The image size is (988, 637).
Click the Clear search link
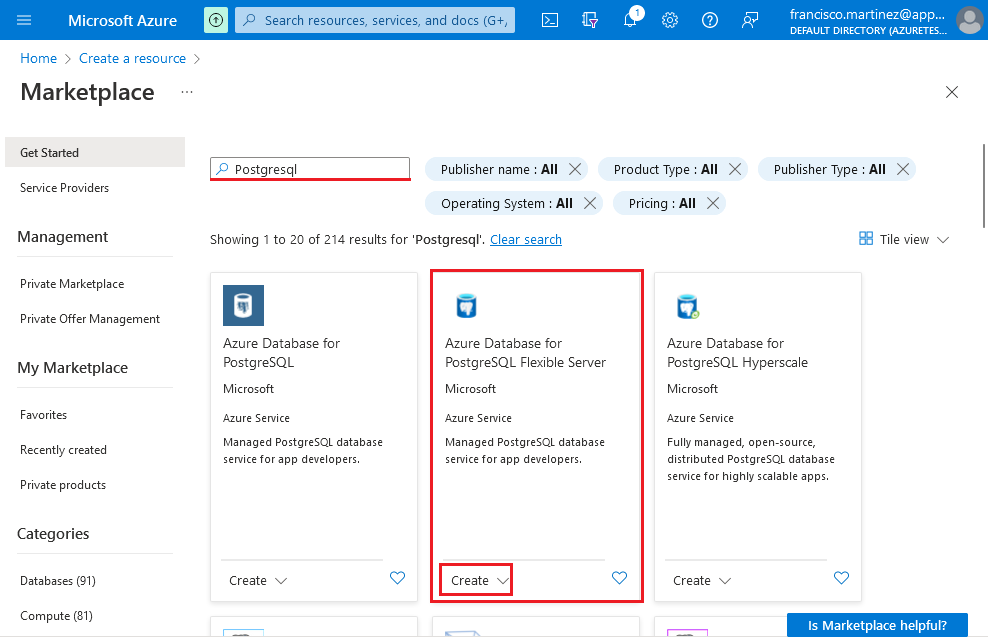[525, 240]
